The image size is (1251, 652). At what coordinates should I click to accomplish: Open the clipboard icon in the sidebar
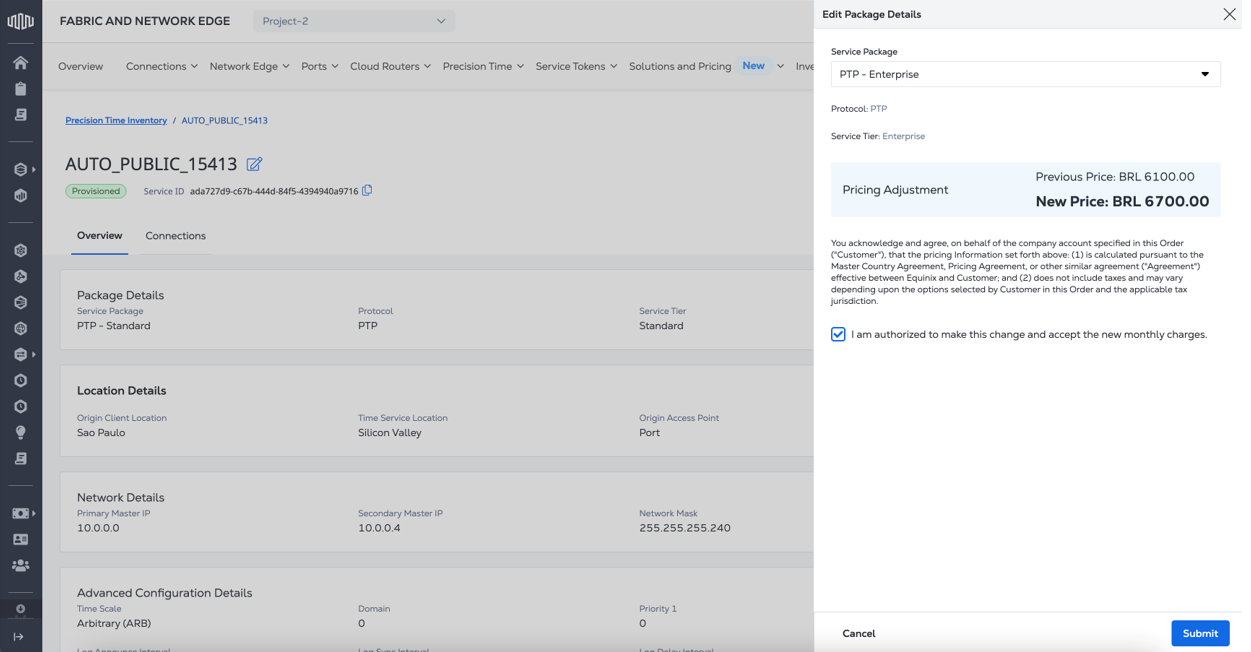click(x=20, y=89)
